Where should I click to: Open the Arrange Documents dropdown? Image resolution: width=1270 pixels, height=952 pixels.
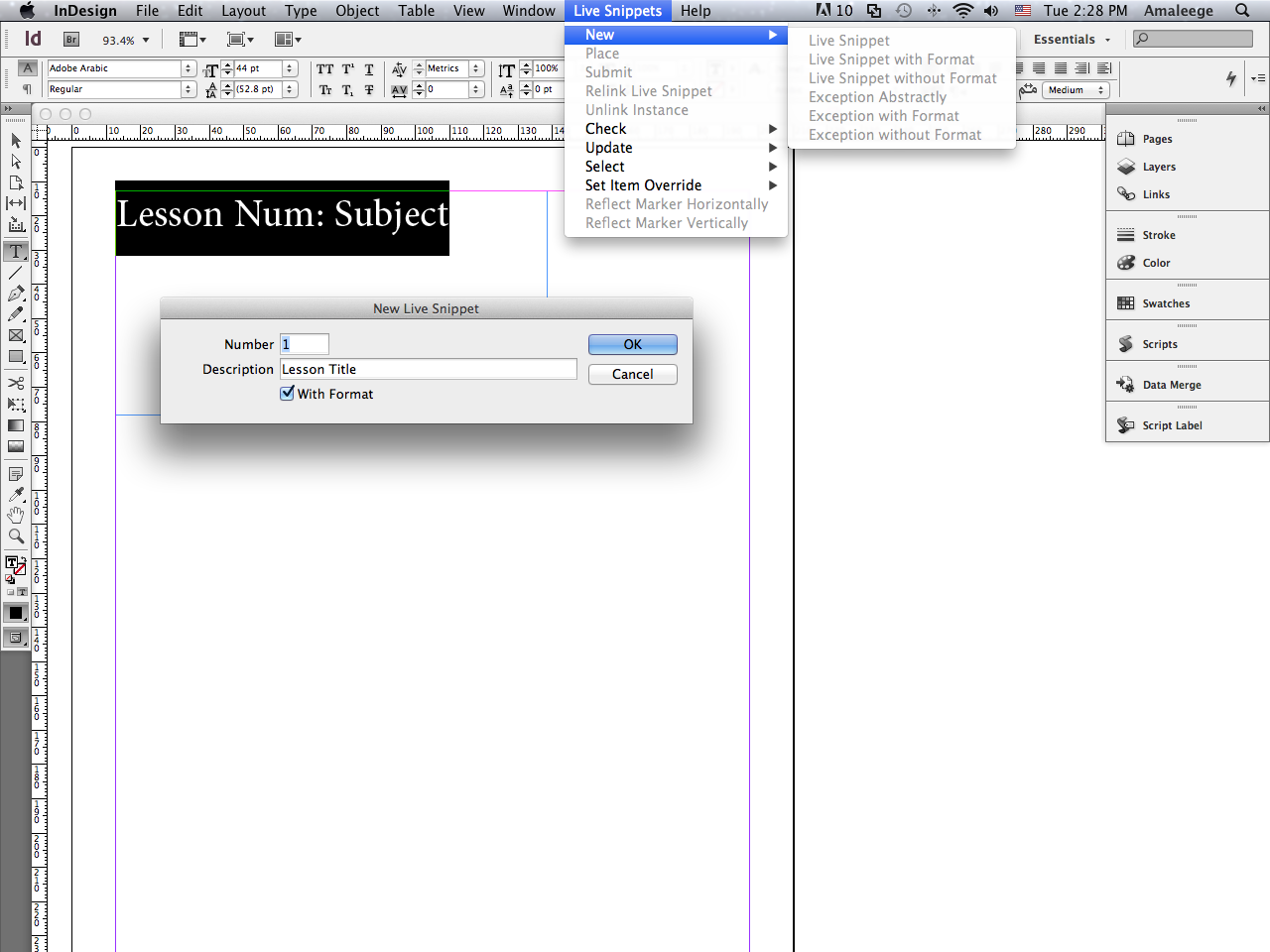coord(287,40)
